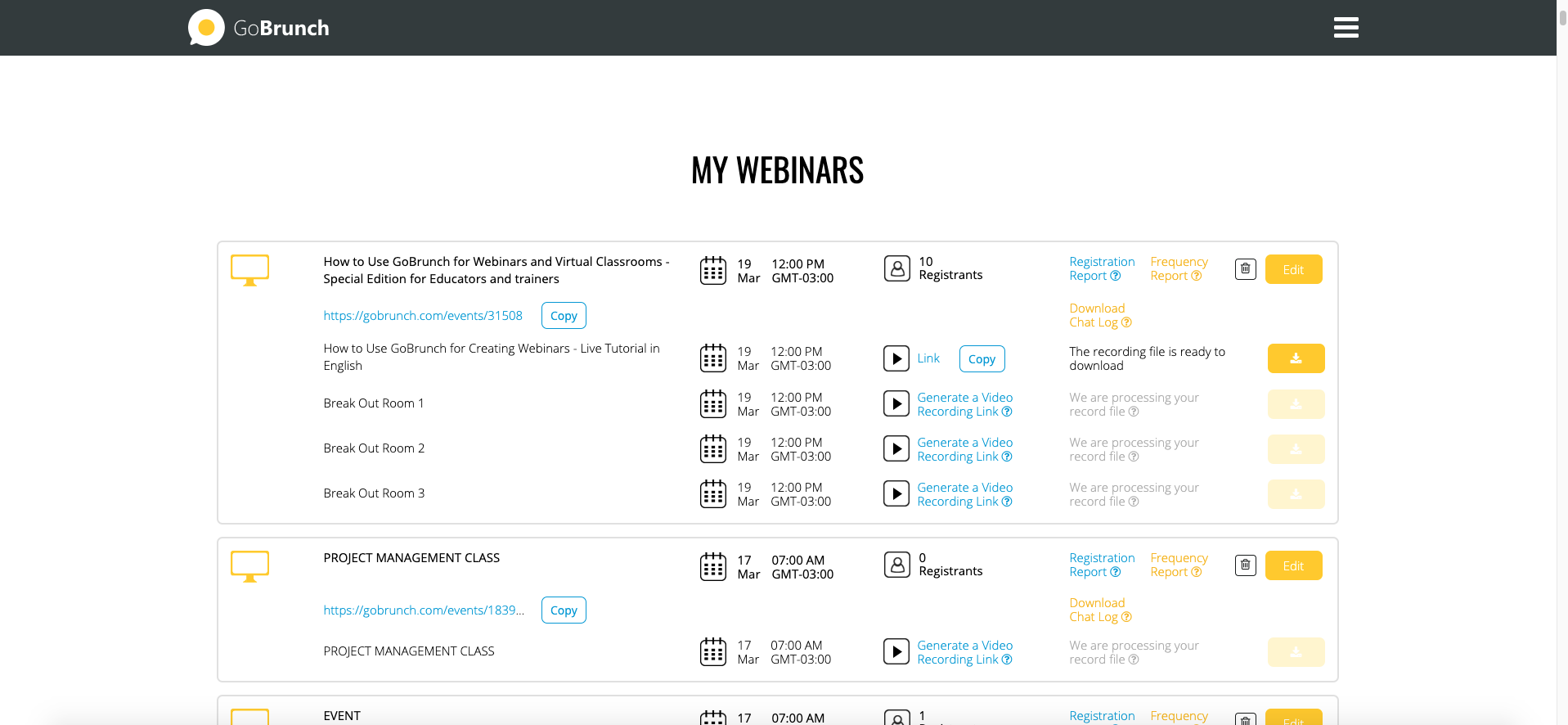
Task: Click the '10 Registrants' count text
Action: point(950,268)
